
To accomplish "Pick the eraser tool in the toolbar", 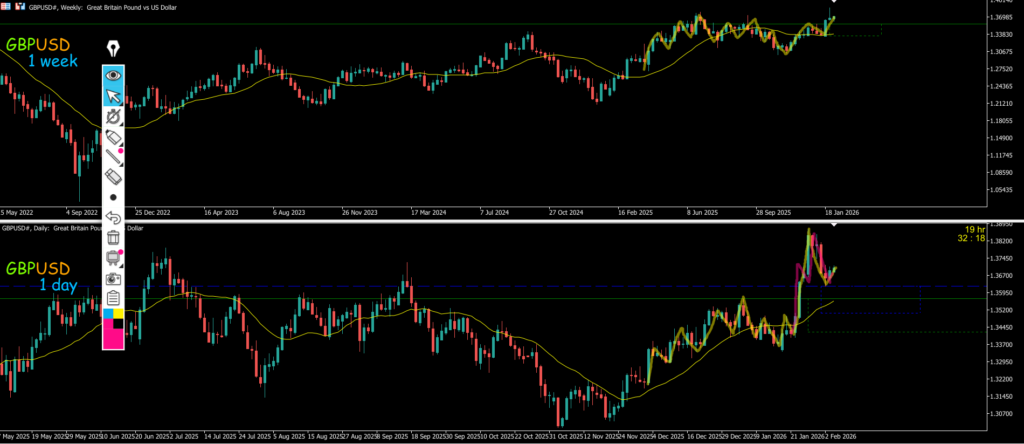I will 114,177.
